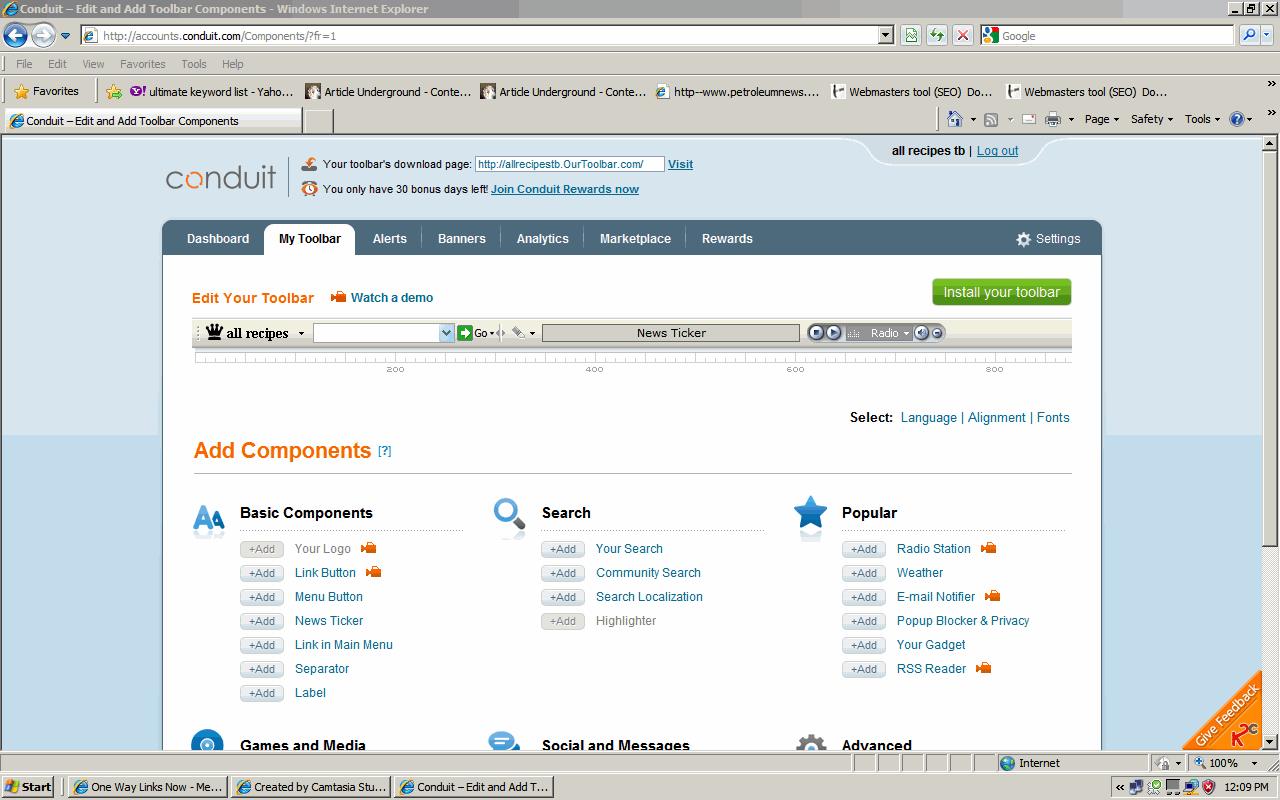Click the green Go arrow in toolbar preview

pyautogui.click(x=465, y=333)
